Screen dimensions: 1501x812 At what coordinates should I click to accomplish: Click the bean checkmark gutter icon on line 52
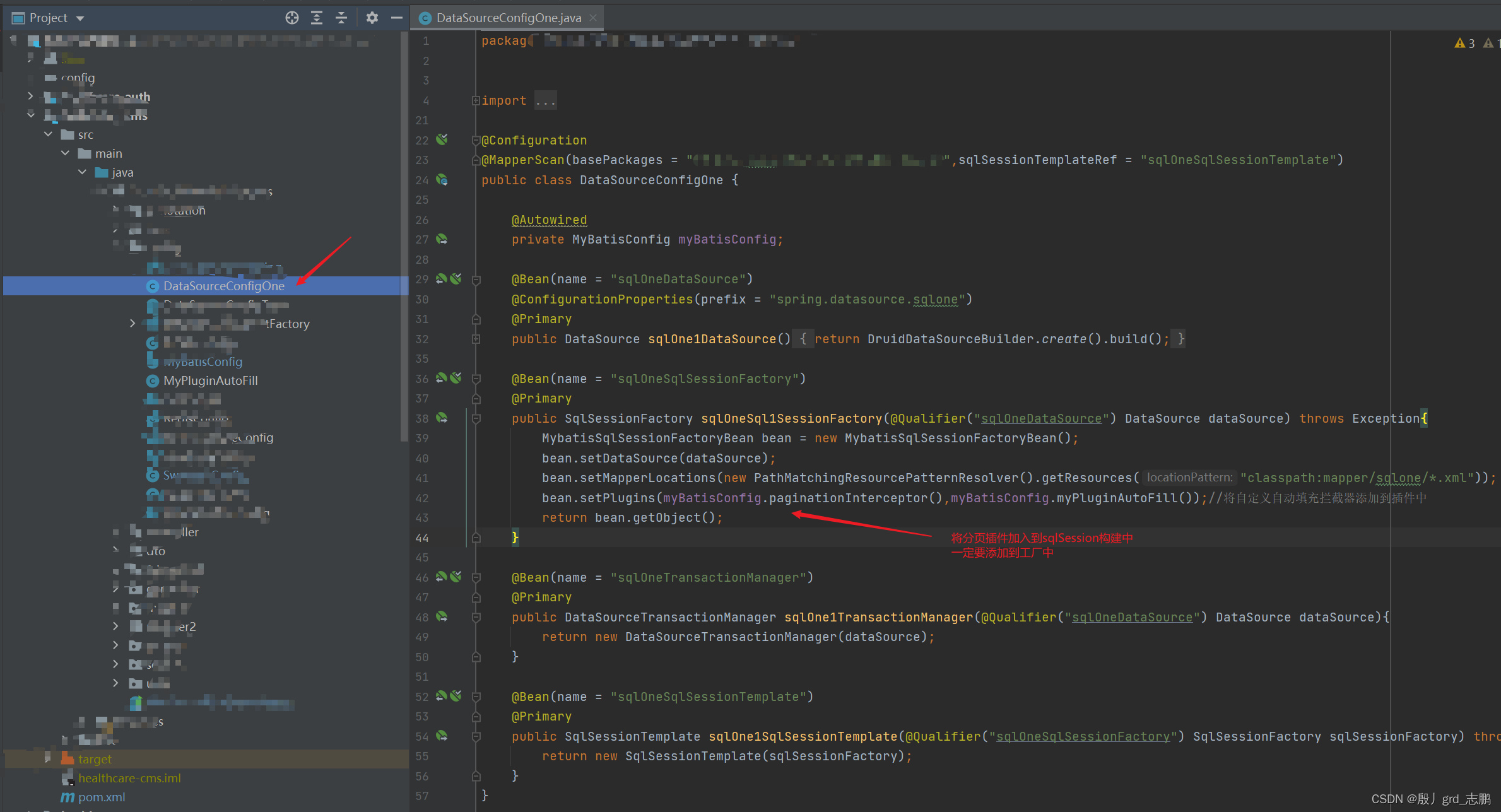coord(456,696)
